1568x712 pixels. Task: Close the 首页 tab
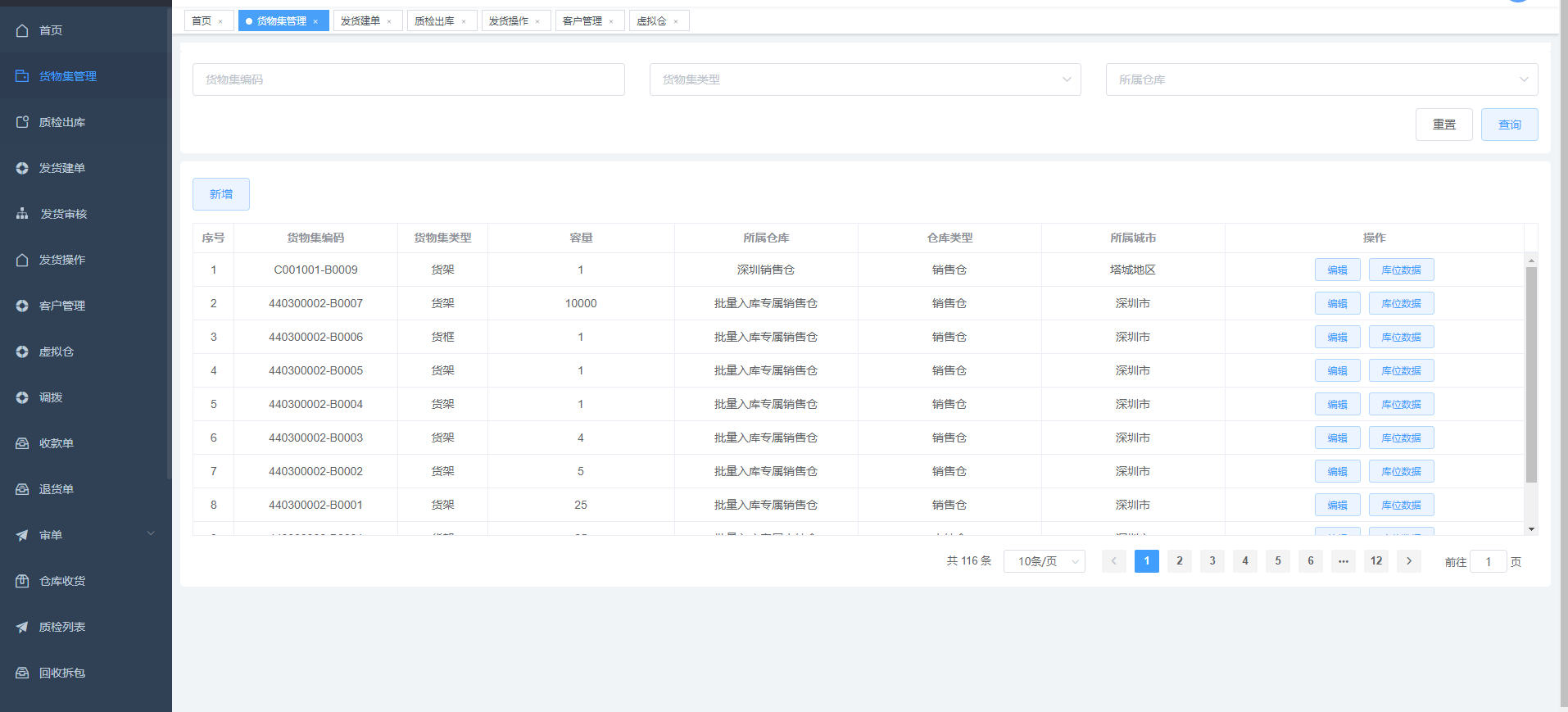click(220, 21)
